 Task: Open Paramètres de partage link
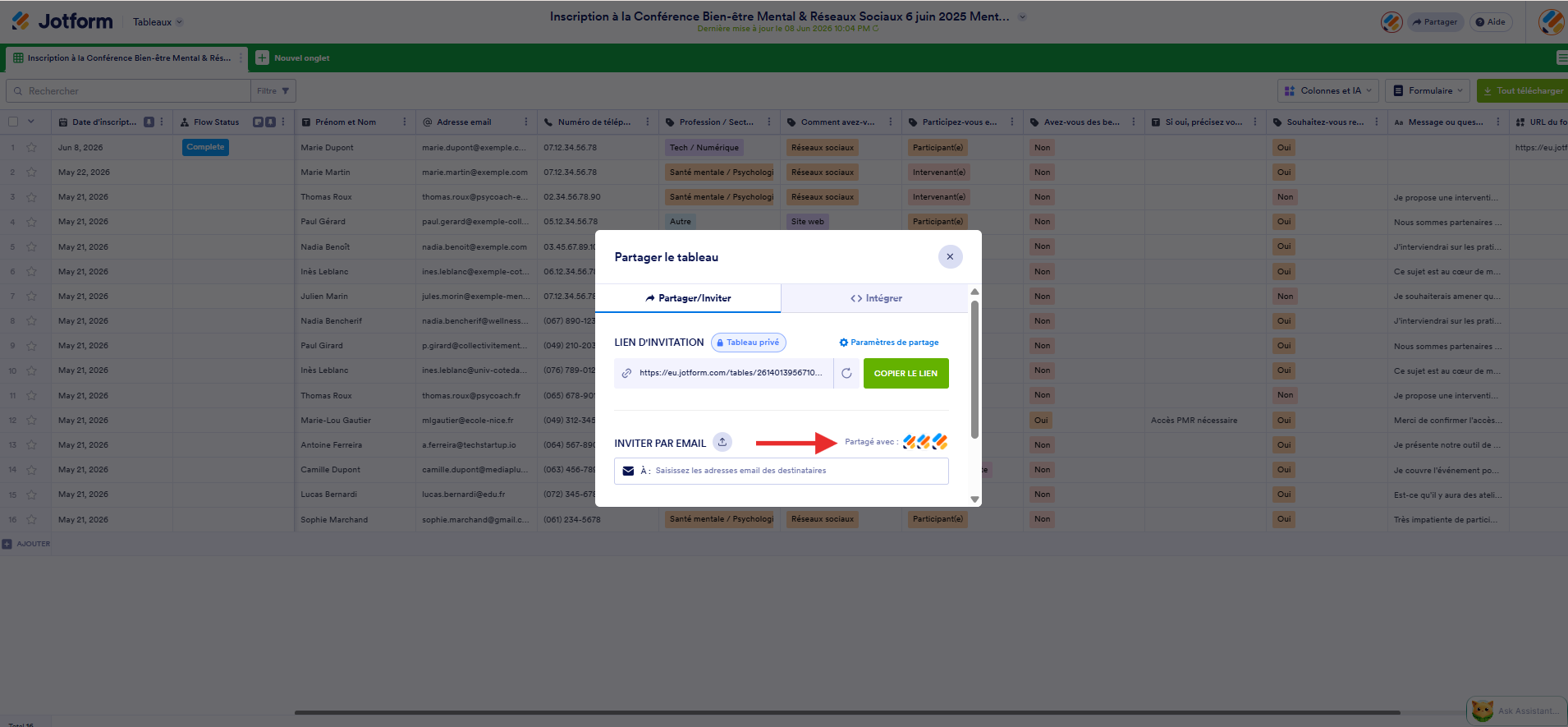[889, 343]
